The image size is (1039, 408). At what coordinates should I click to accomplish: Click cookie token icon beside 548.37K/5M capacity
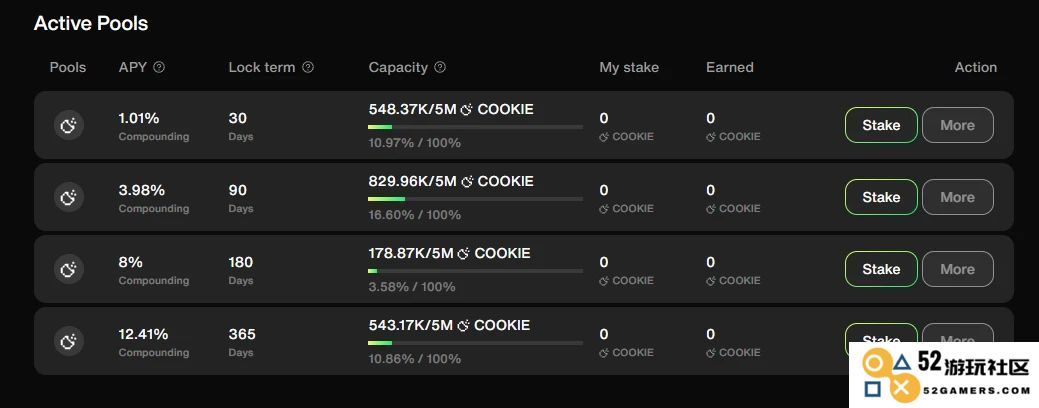466,110
